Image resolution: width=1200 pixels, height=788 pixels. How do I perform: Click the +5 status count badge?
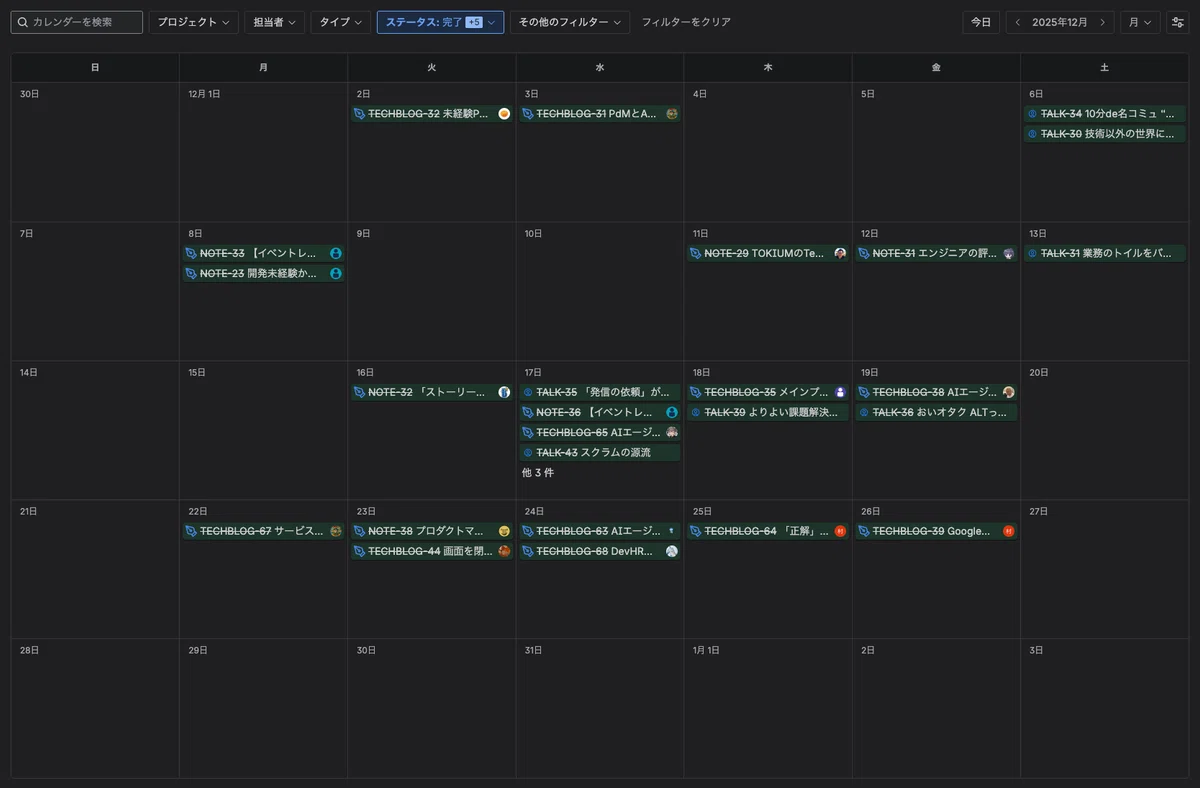click(x=474, y=22)
